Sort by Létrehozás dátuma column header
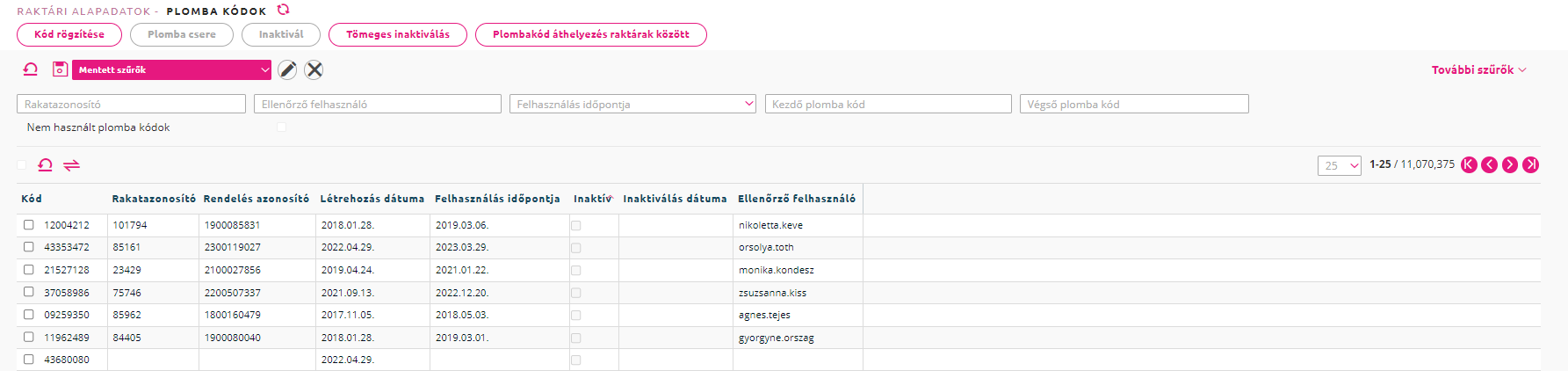Viewport: 1568px width, 371px height. tap(372, 199)
